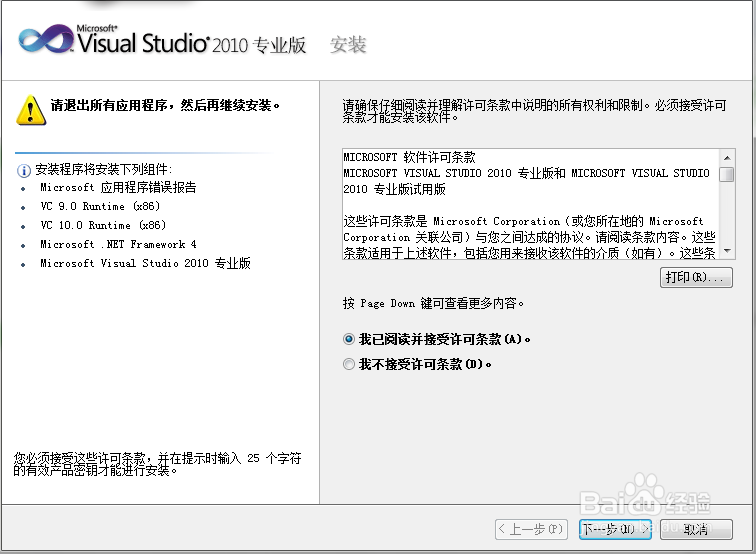Screen dimensions: 756x554
Task: Go to next step with 下一步 button
Action: [615, 529]
